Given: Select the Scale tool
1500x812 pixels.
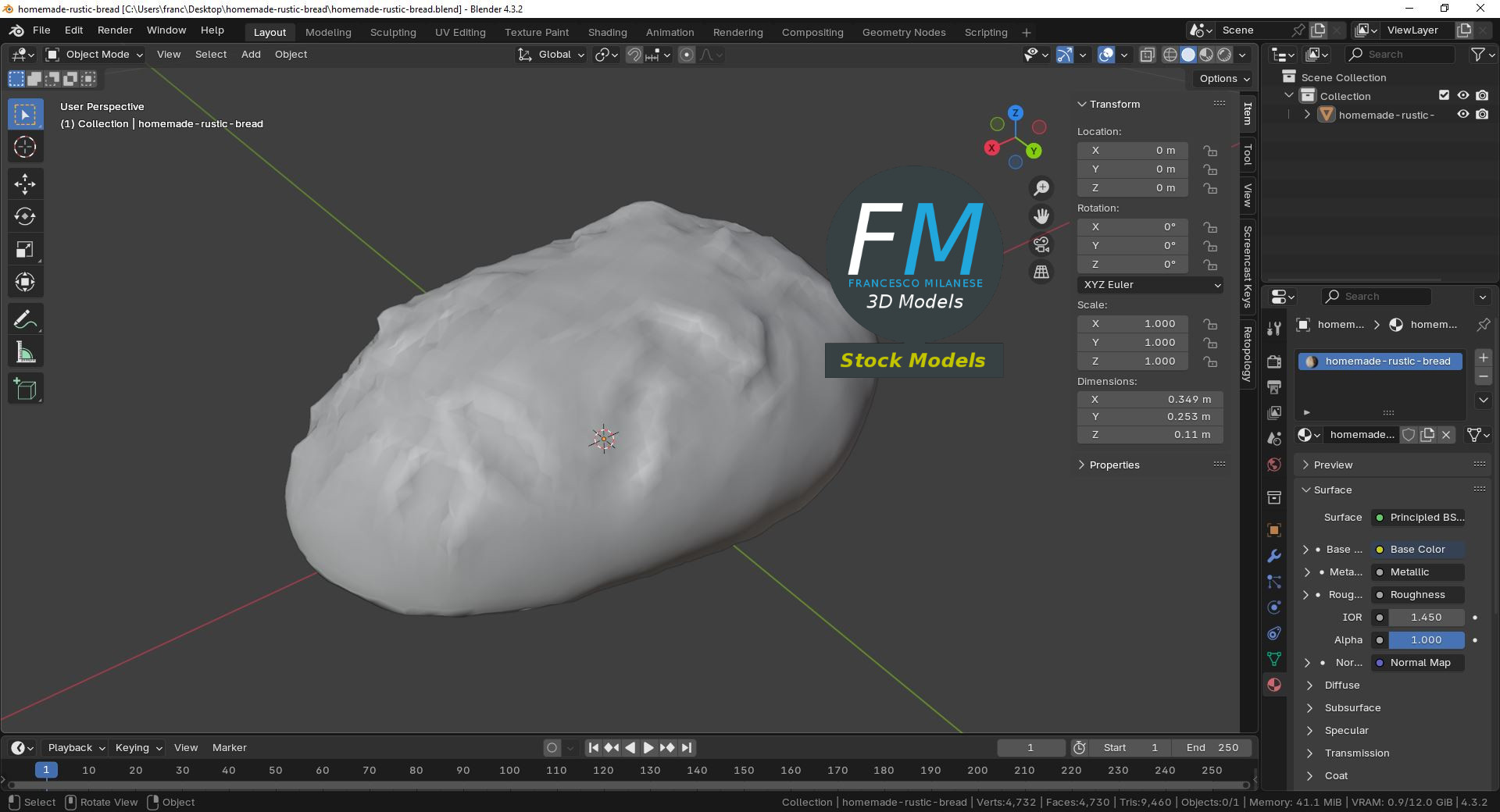Looking at the screenshot, I should [25, 250].
